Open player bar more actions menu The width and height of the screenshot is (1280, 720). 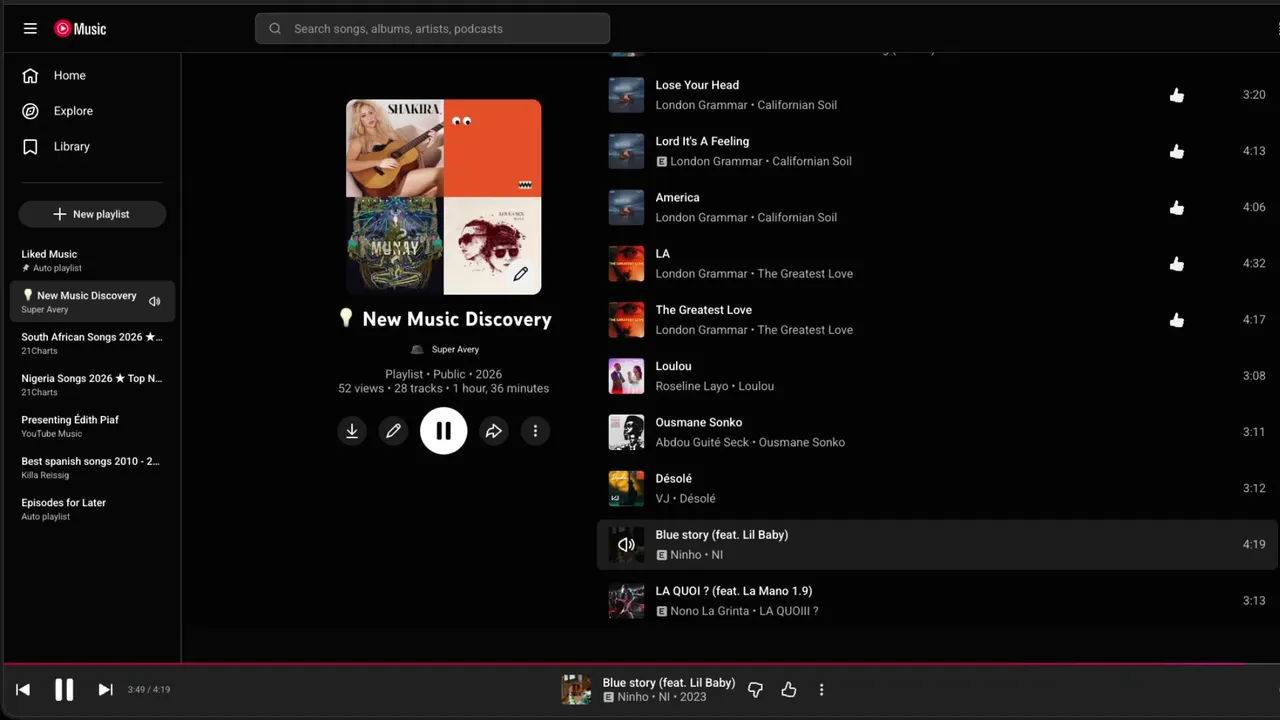click(x=822, y=690)
